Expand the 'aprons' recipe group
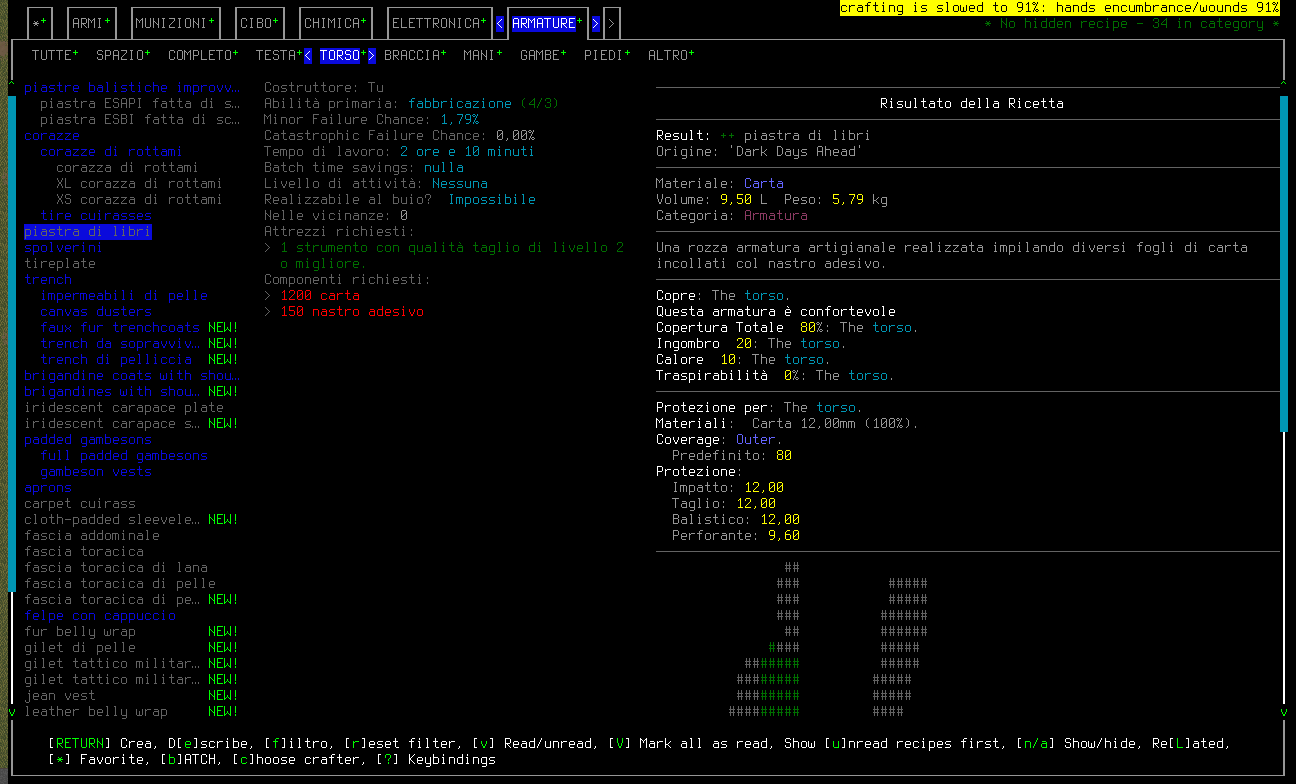The width and height of the screenshot is (1296, 784). point(48,487)
